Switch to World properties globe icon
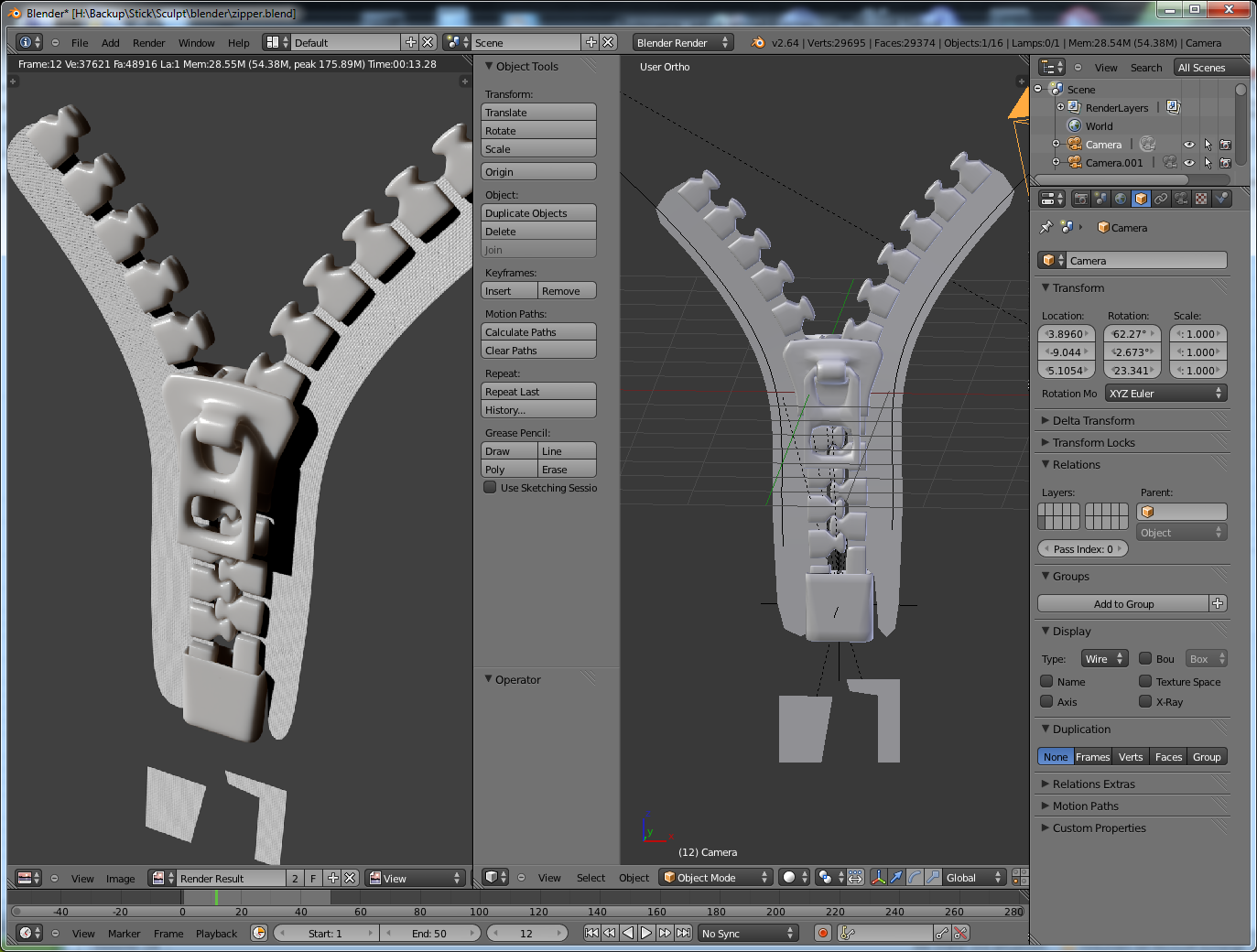The height and width of the screenshot is (952, 1257). [1121, 199]
